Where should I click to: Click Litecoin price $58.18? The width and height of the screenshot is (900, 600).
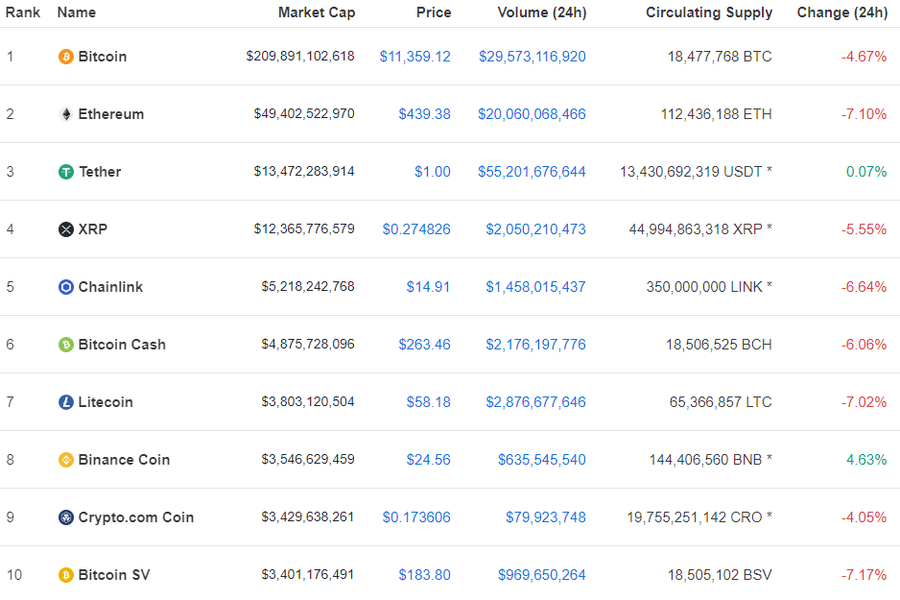(x=429, y=402)
